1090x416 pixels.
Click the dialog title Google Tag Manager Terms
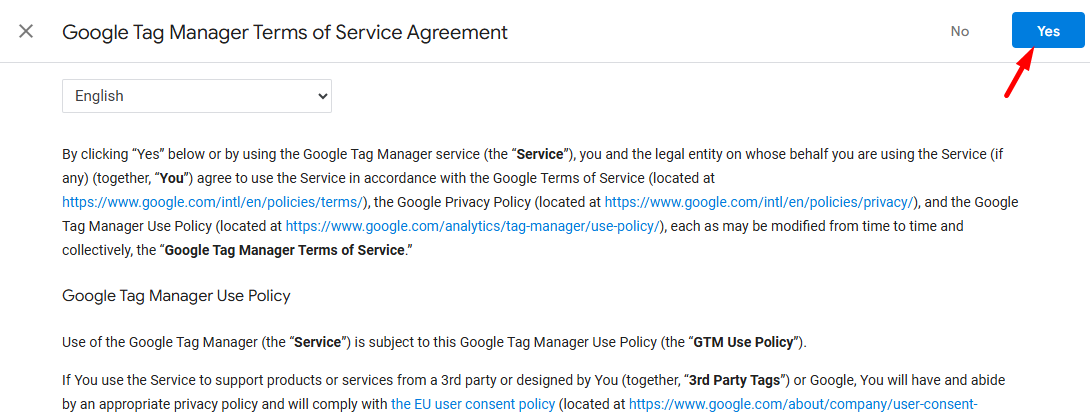pyautogui.click(x=285, y=32)
